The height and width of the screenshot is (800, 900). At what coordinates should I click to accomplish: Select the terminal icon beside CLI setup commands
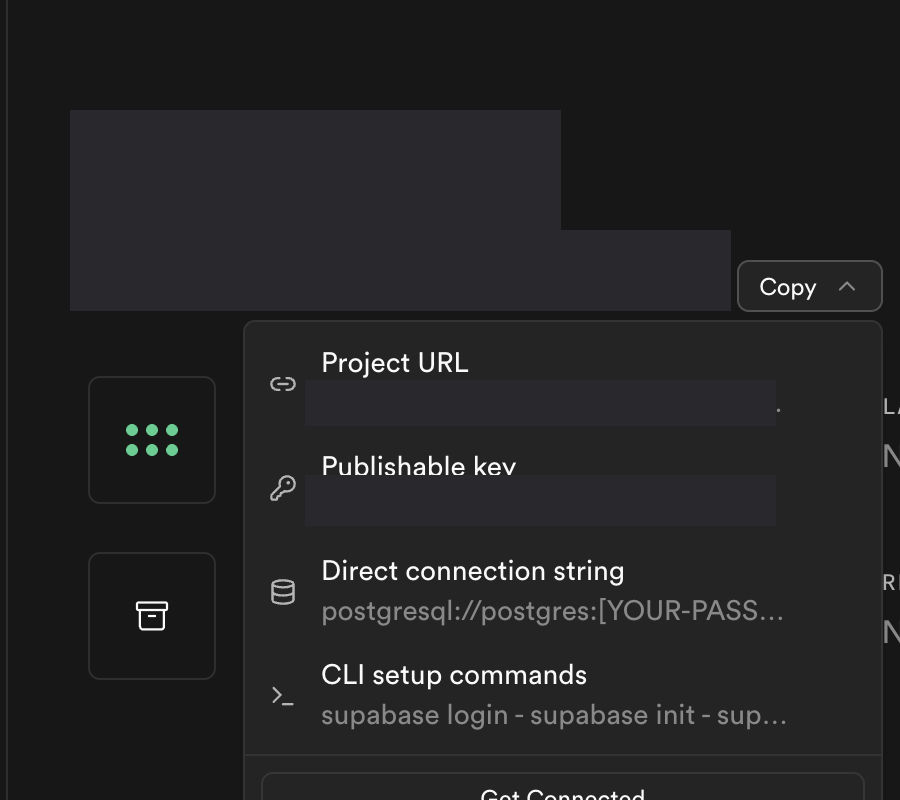point(283,696)
